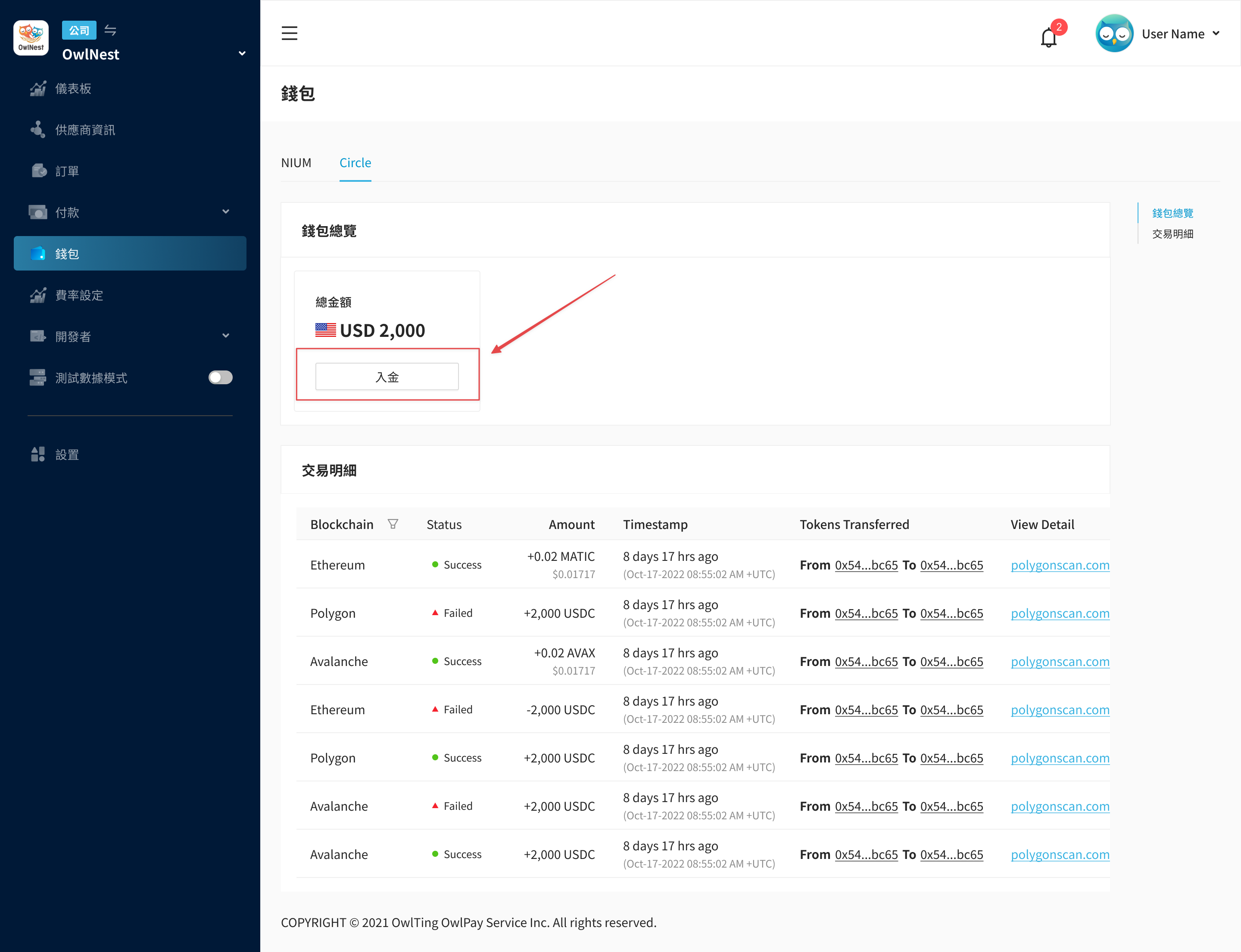Open the User Name dropdown
Viewport: 1241px width, 952px height.
pos(1181,34)
